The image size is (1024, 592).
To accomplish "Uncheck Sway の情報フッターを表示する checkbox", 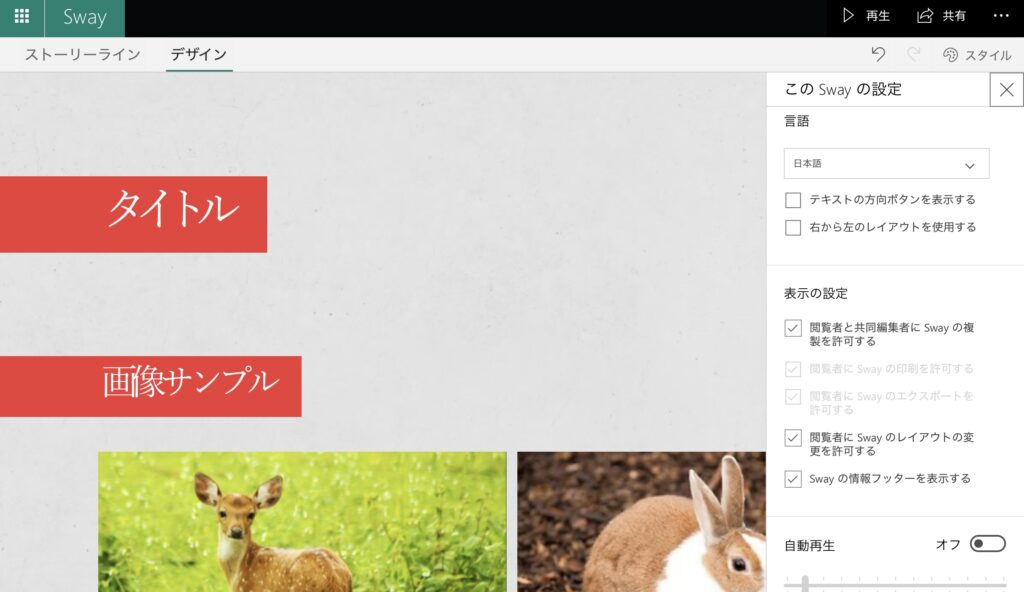I will coord(793,479).
